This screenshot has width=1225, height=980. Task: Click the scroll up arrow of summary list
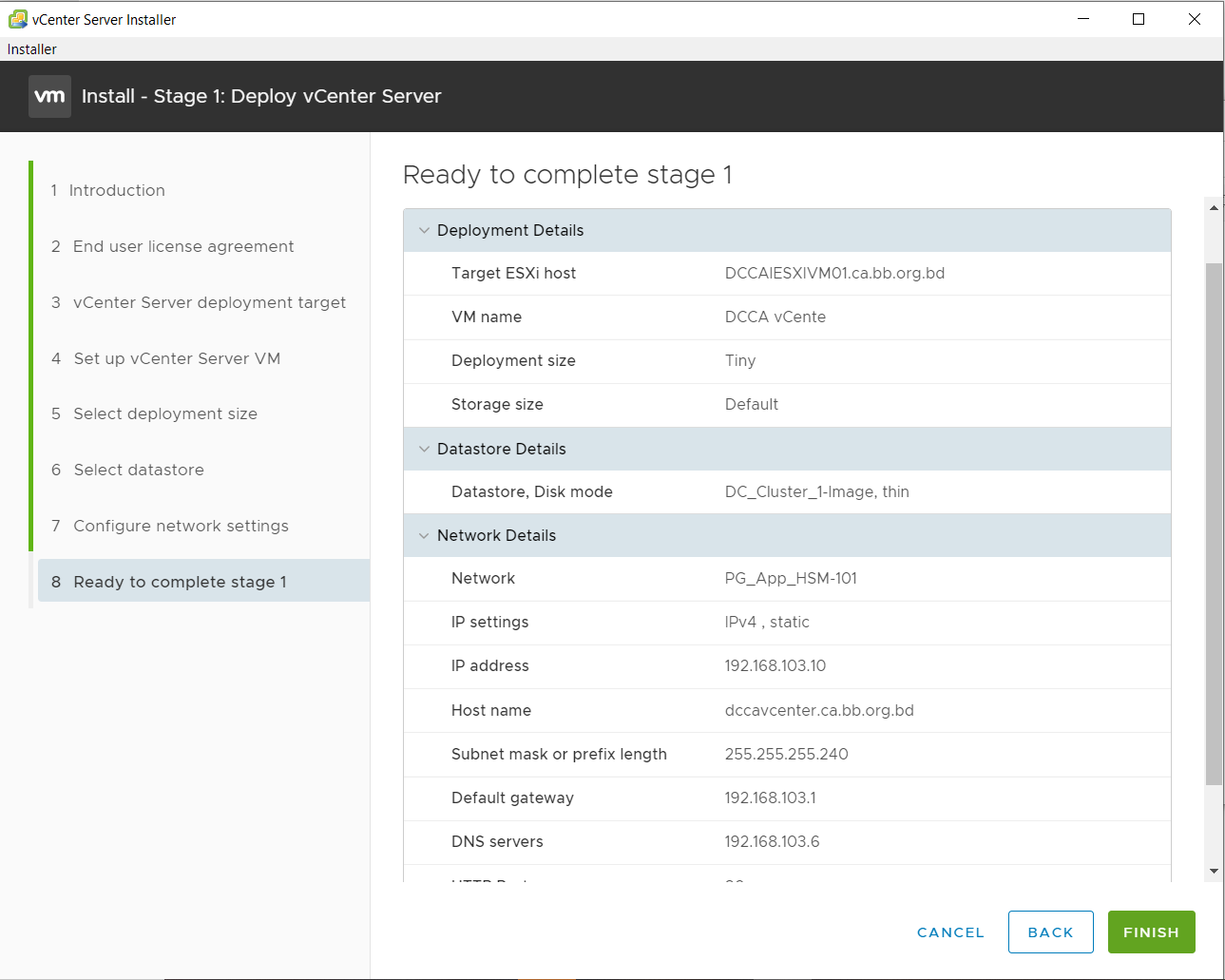coord(1214,207)
